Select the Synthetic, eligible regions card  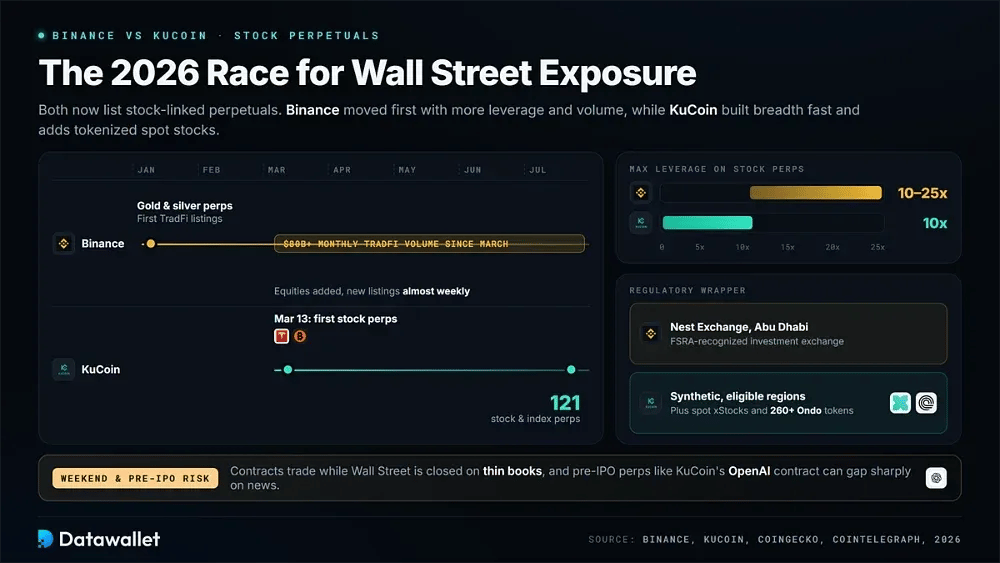(x=788, y=403)
